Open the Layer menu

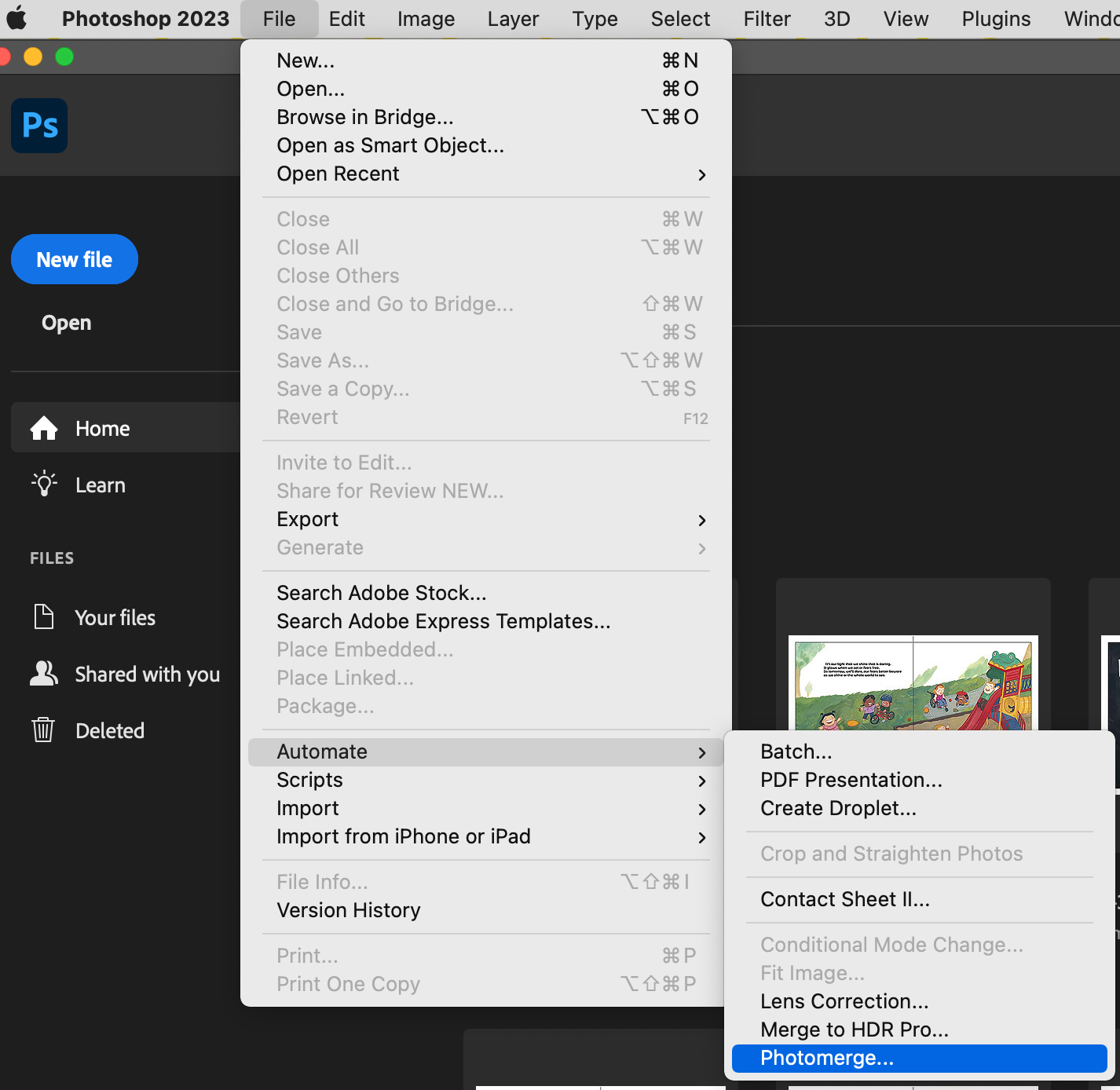point(513,19)
